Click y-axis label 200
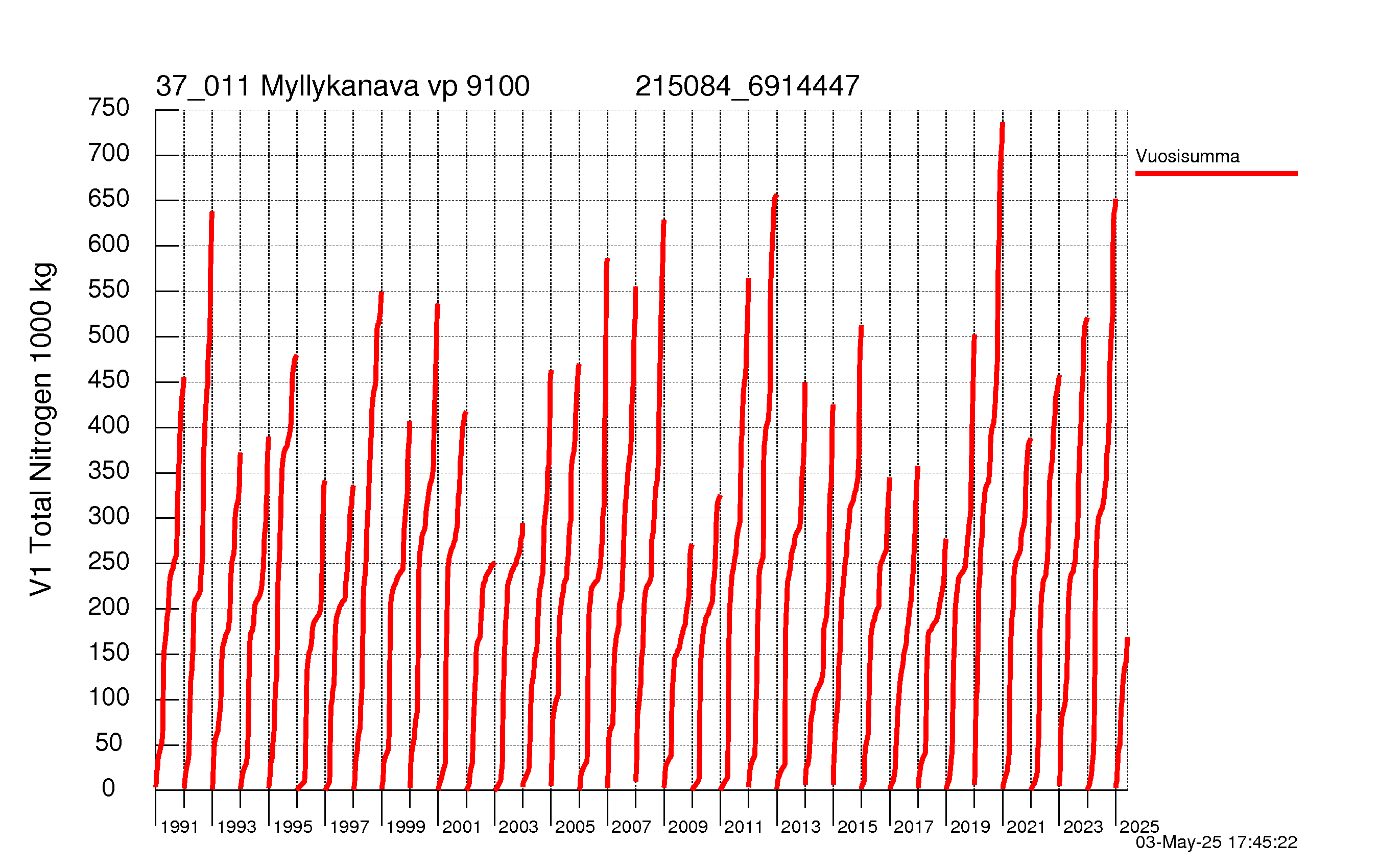 (x=109, y=607)
